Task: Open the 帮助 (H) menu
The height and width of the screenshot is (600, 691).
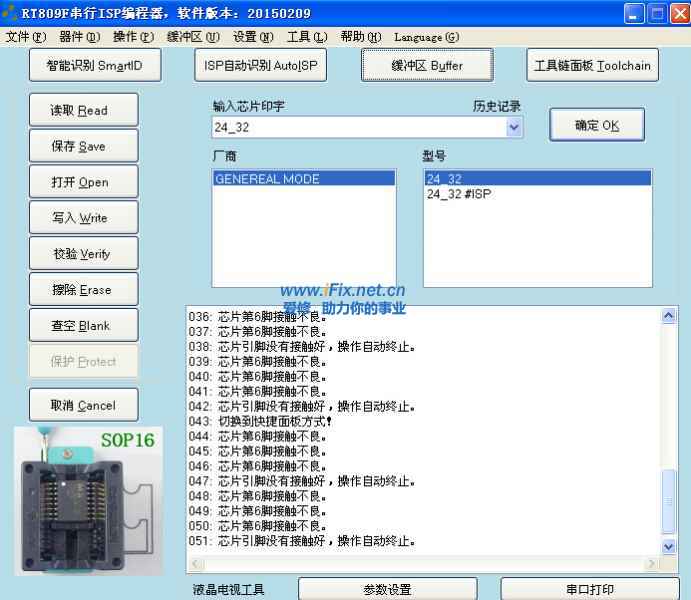Action: tap(361, 37)
